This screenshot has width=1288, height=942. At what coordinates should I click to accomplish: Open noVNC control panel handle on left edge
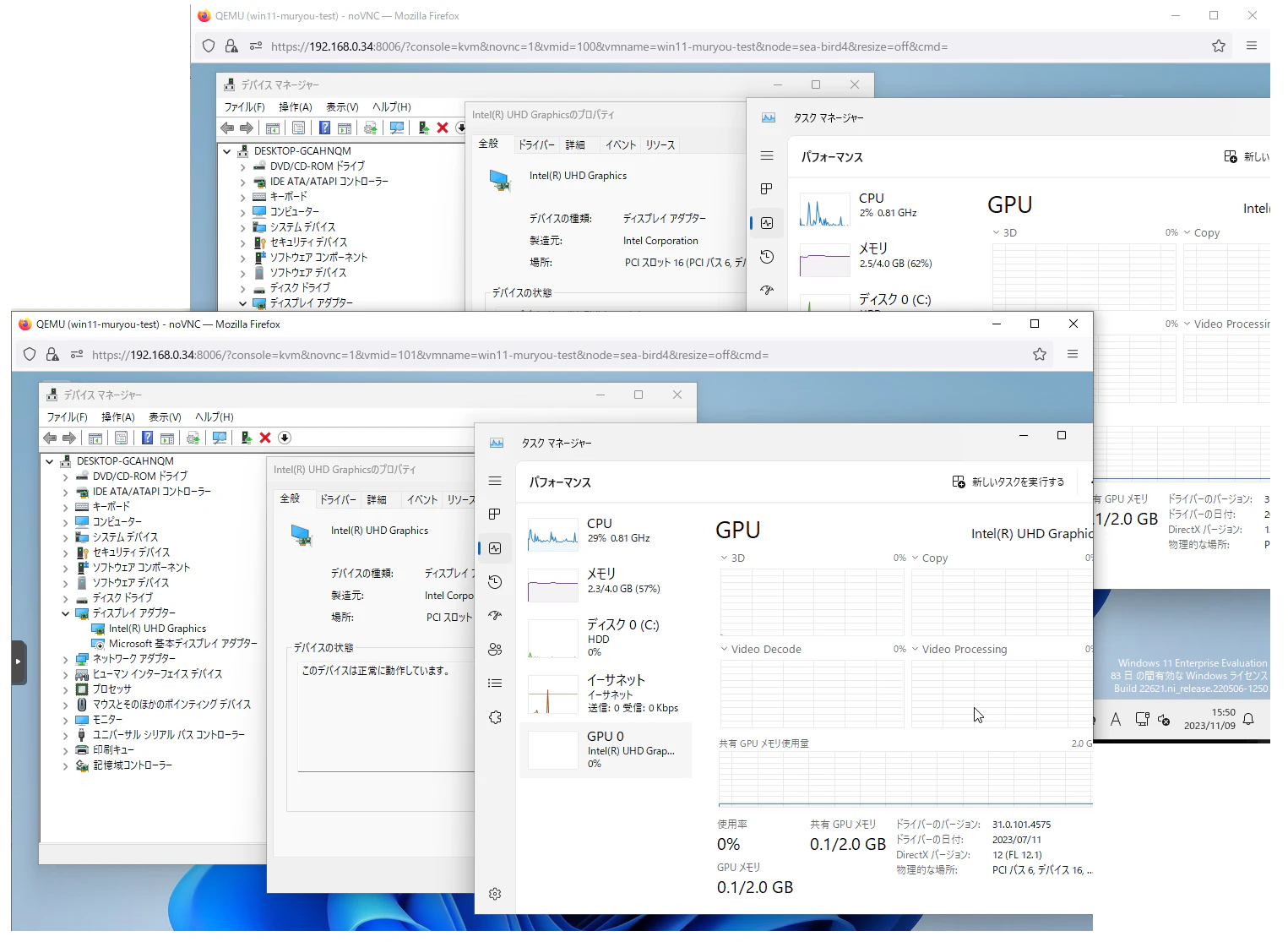click(x=19, y=662)
